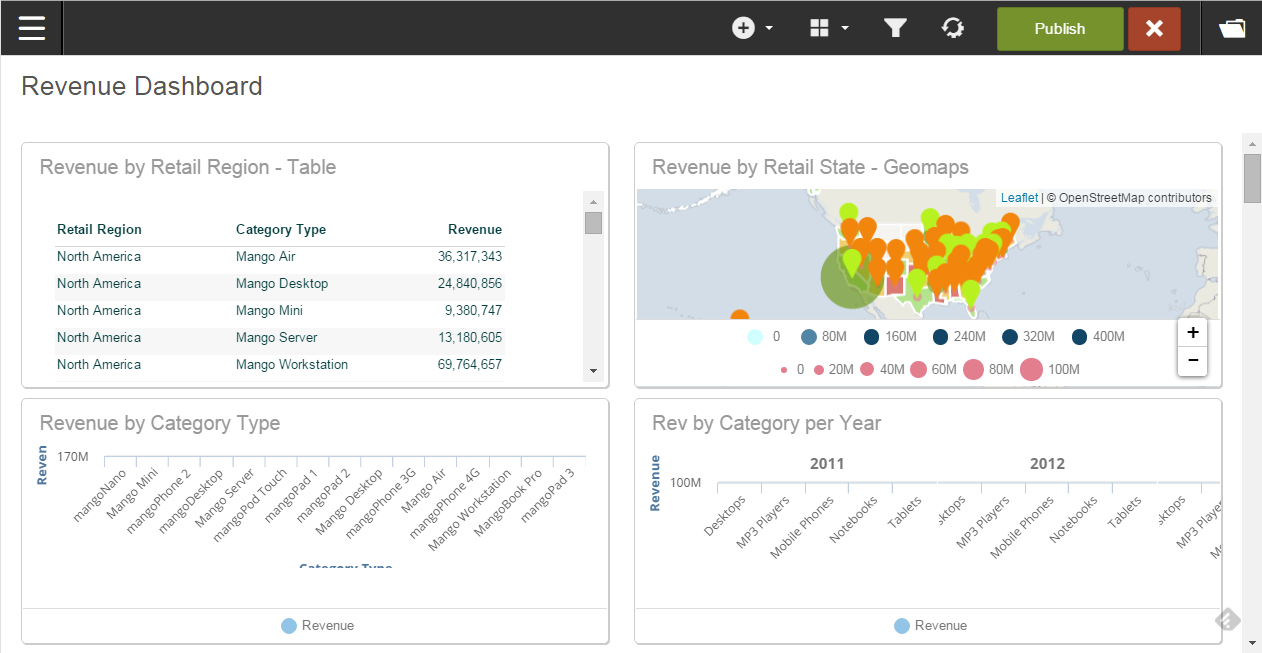The width and height of the screenshot is (1262, 653).
Task: Click the filter funnel icon
Action: click(895, 28)
